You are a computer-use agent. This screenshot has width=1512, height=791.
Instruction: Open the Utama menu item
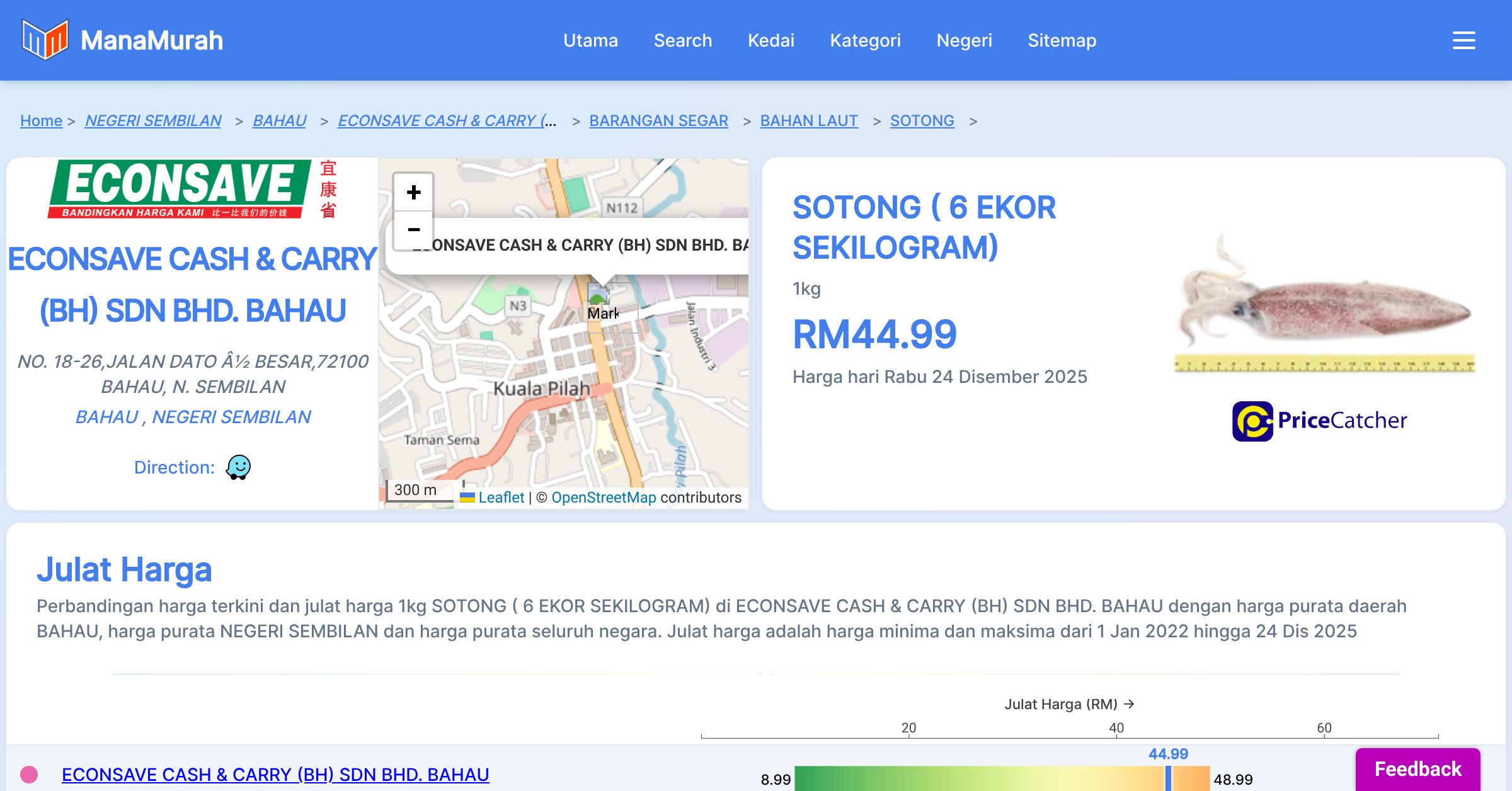[590, 40]
